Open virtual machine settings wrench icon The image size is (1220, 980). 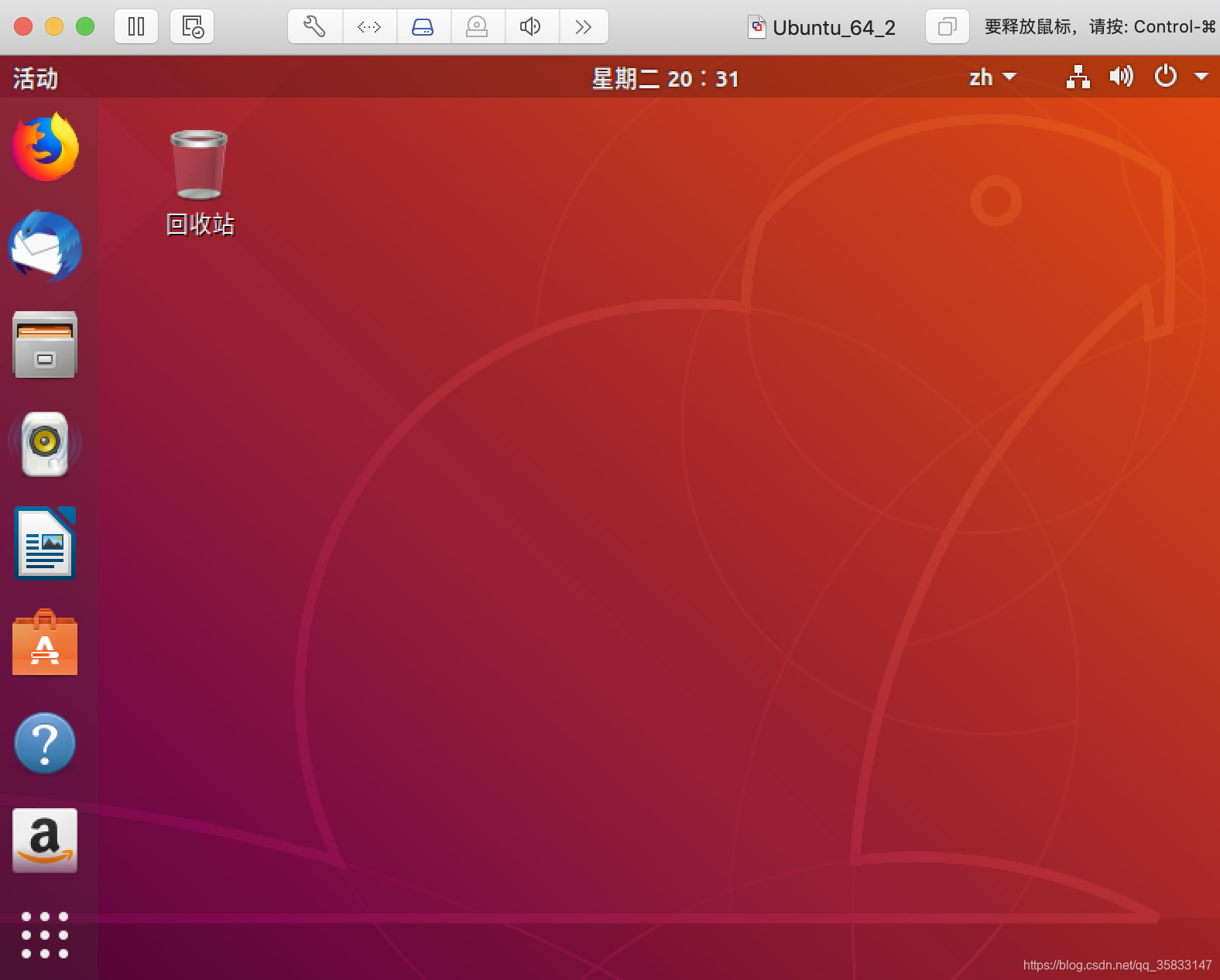[314, 27]
